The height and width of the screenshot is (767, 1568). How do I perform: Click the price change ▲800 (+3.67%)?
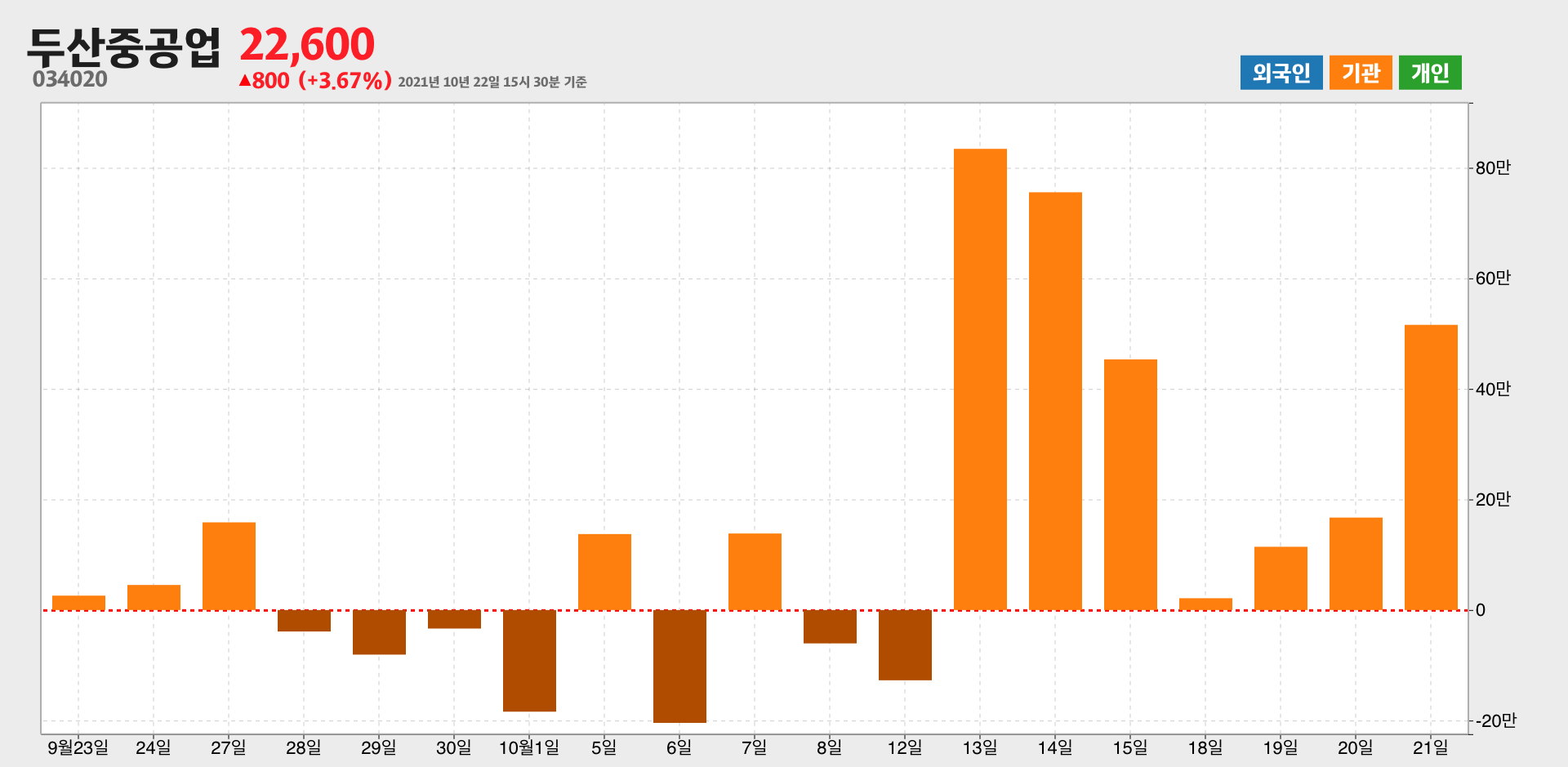point(315,80)
